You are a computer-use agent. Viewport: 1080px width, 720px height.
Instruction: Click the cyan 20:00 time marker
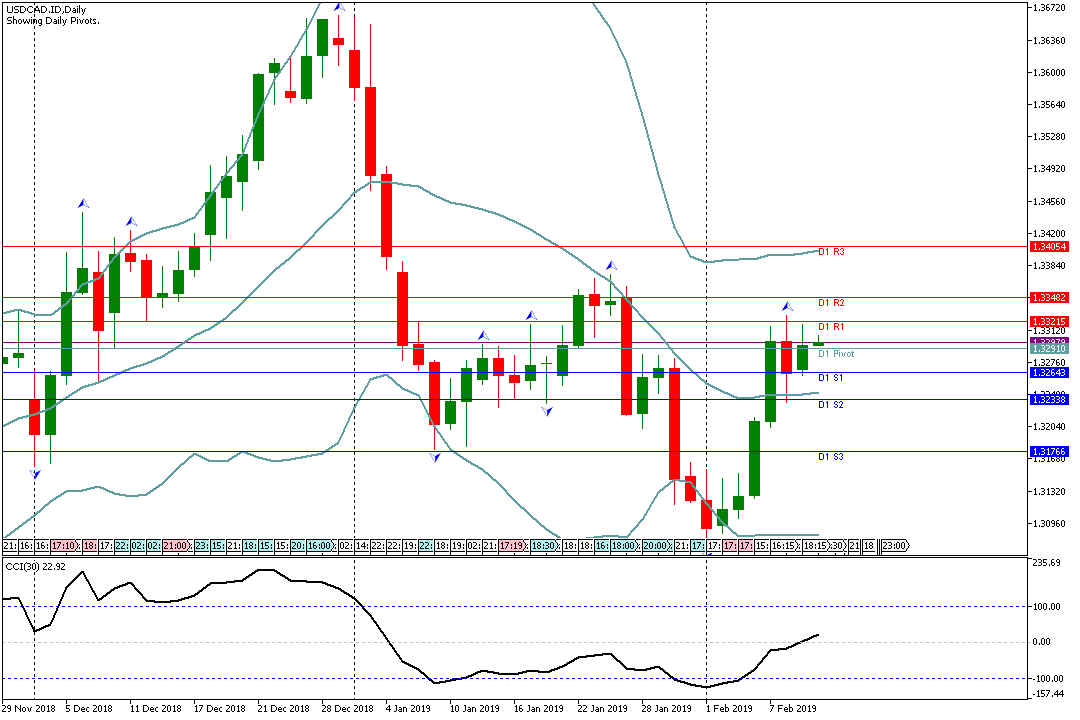coord(656,546)
